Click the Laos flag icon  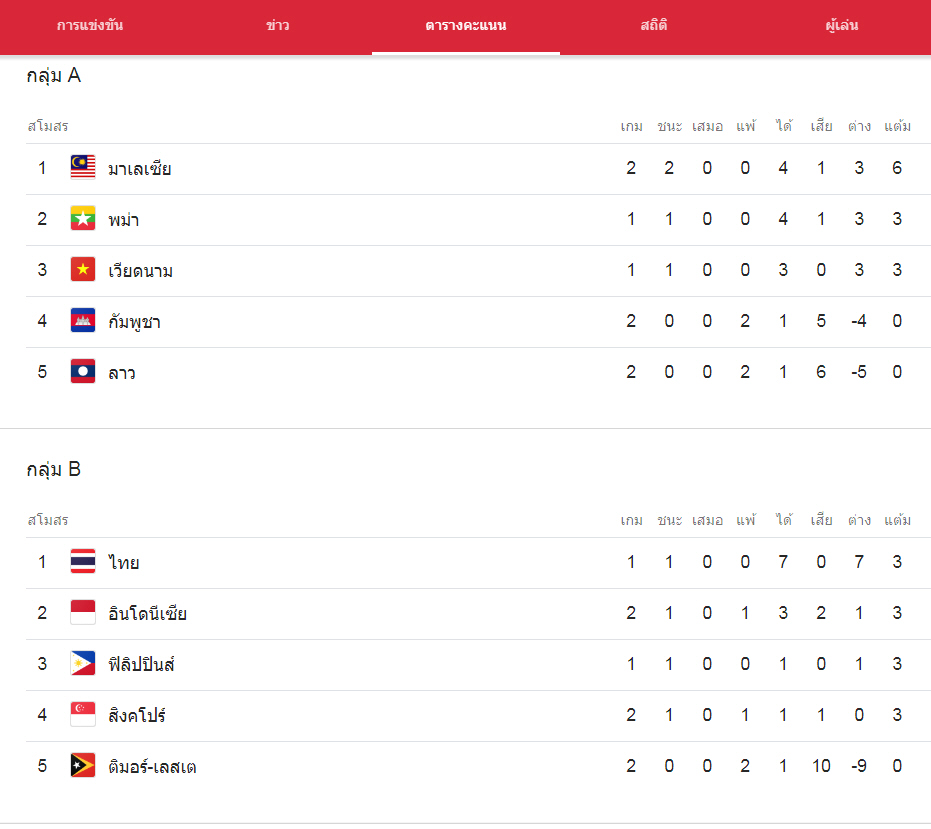[x=83, y=371]
